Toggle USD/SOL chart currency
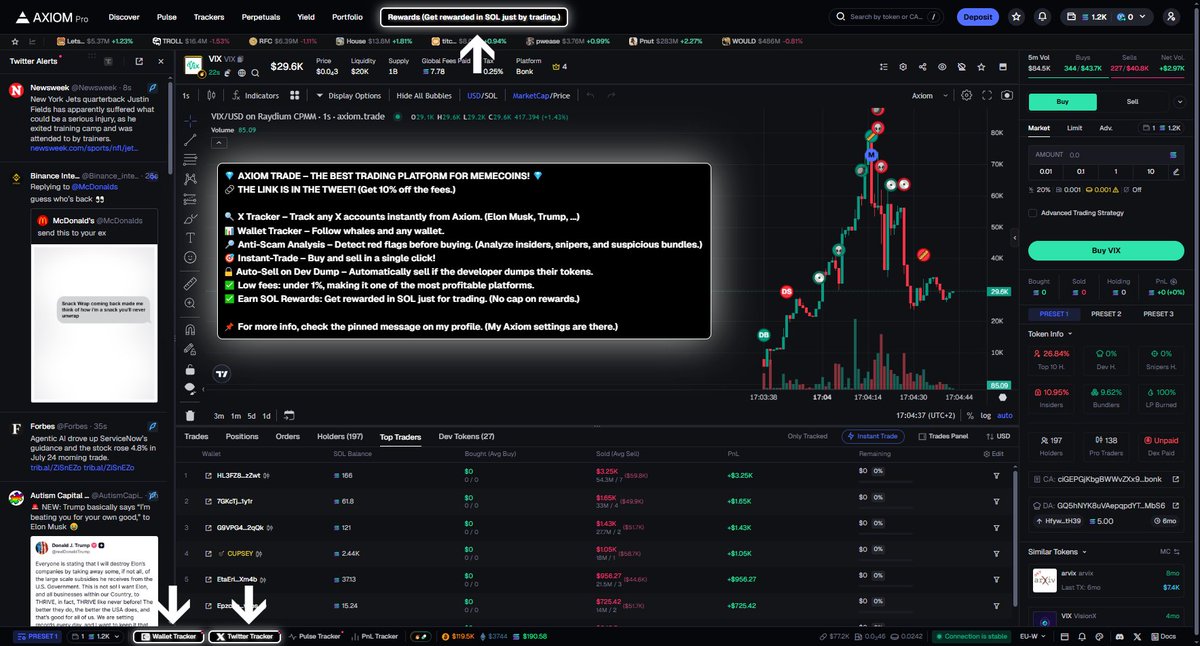1200x646 pixels. [x=482, y=96]
